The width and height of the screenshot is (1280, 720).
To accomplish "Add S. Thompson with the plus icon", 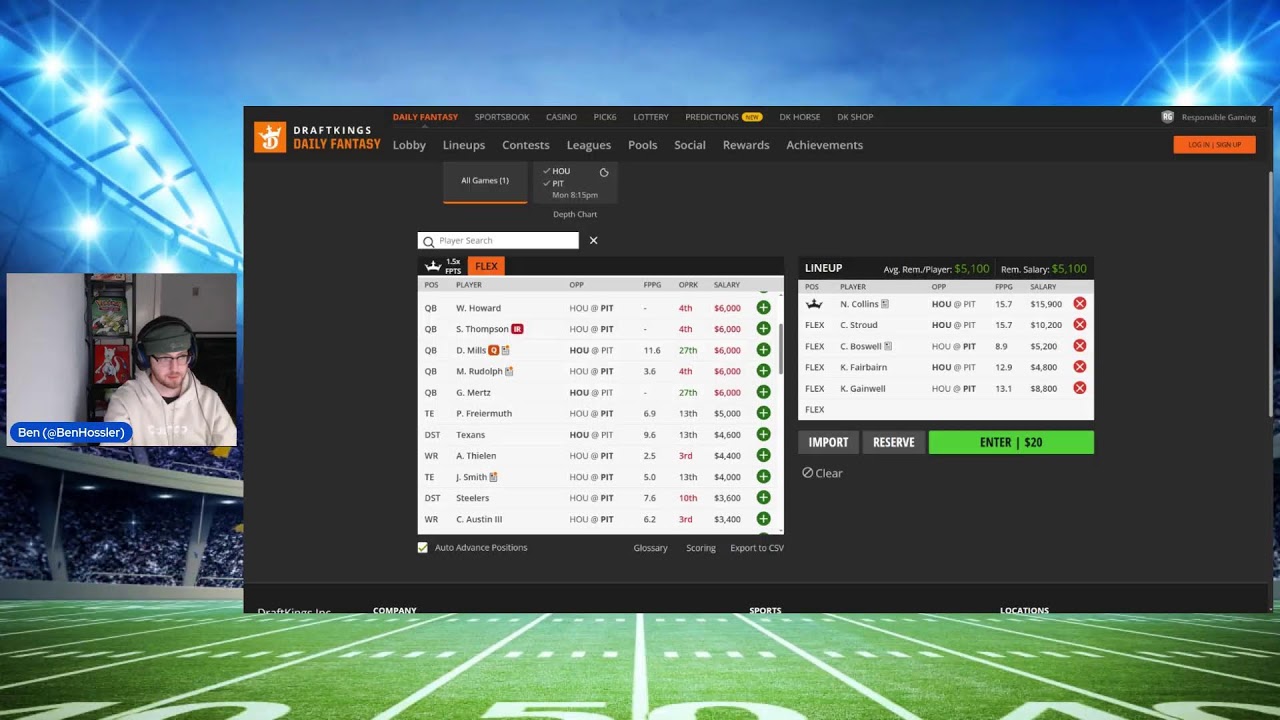I will 763,329.
